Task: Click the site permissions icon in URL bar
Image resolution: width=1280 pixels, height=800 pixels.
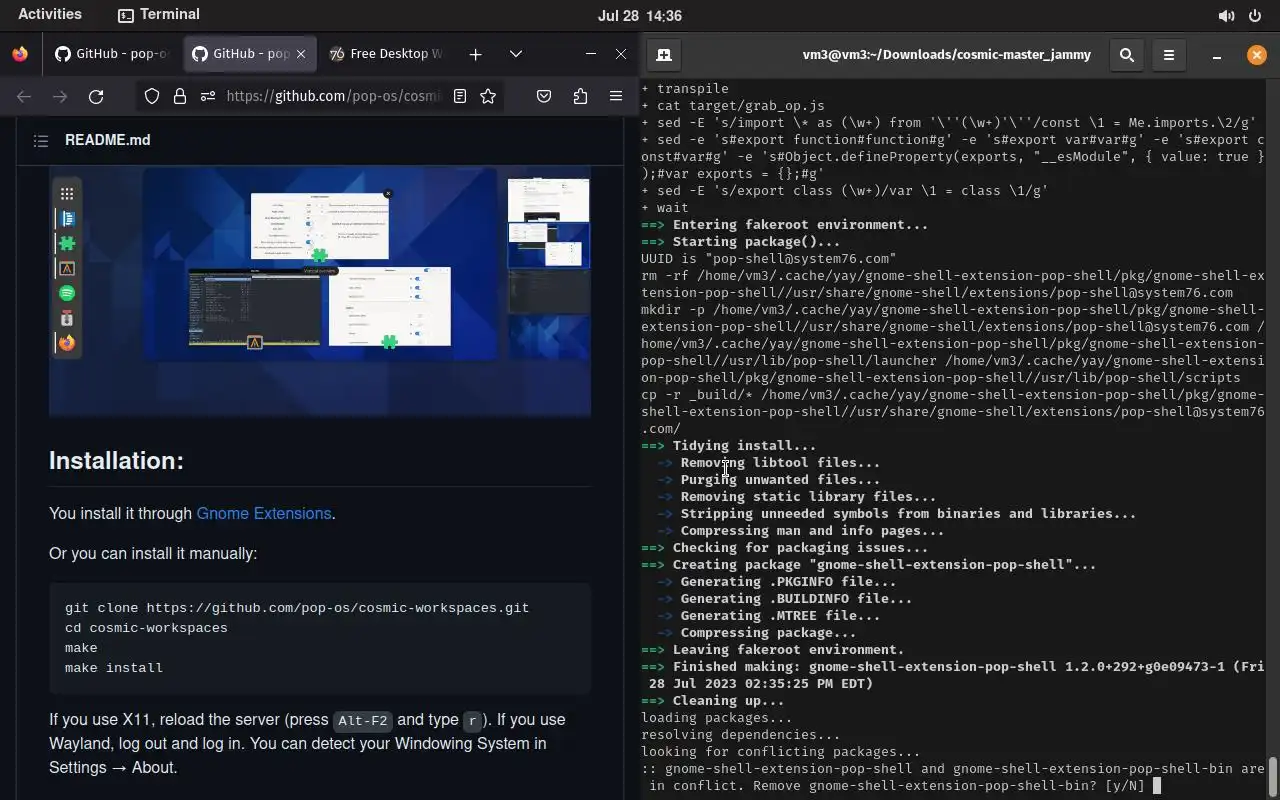Action: [207, 96]
